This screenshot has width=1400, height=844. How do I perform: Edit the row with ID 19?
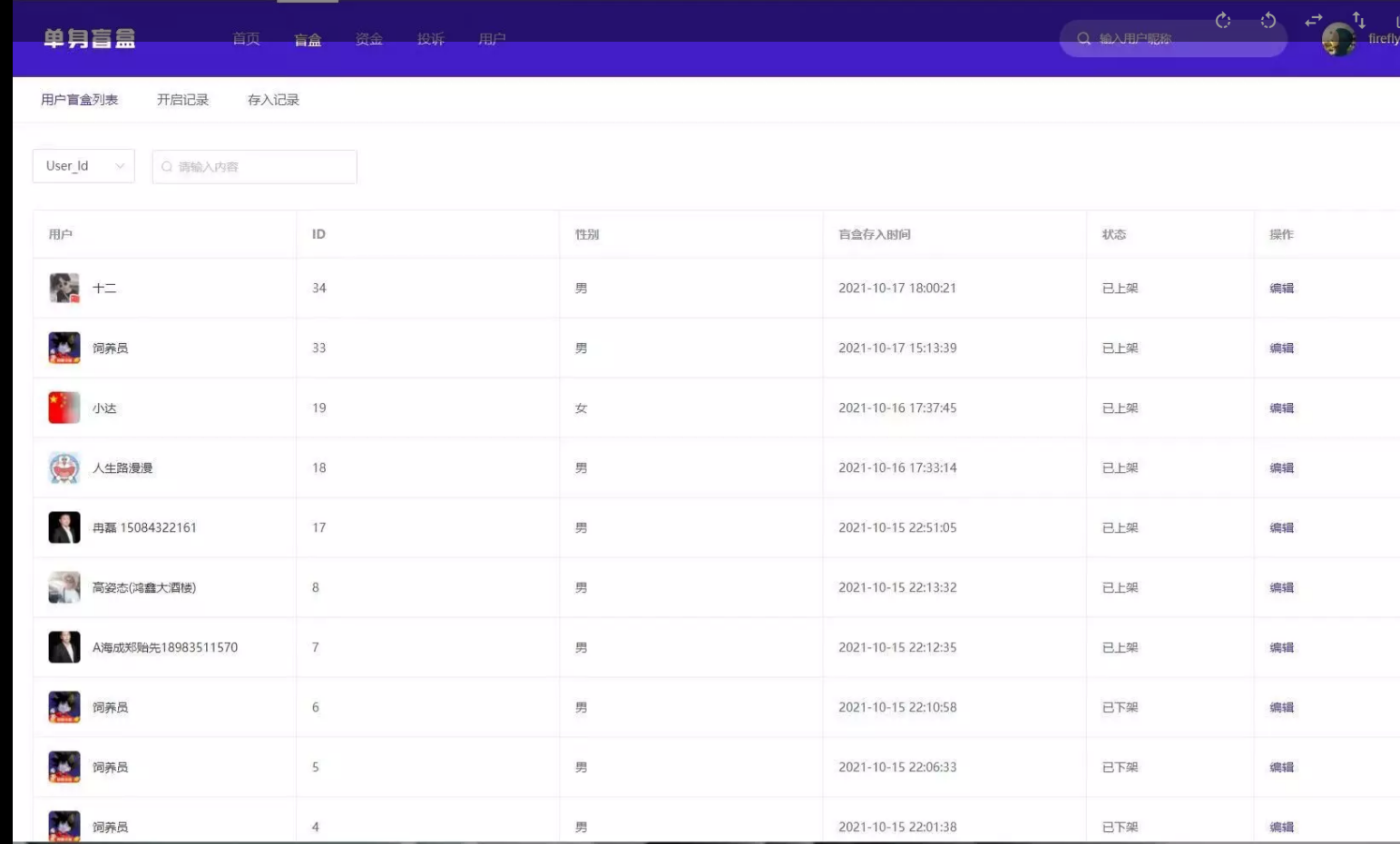click(1281, 408)
